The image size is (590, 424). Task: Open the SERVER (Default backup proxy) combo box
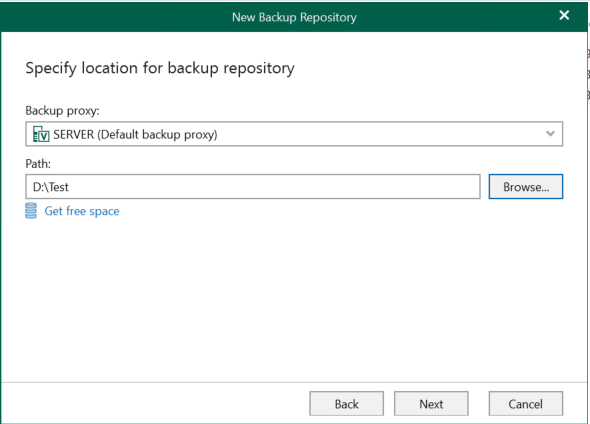coord(294,134)
